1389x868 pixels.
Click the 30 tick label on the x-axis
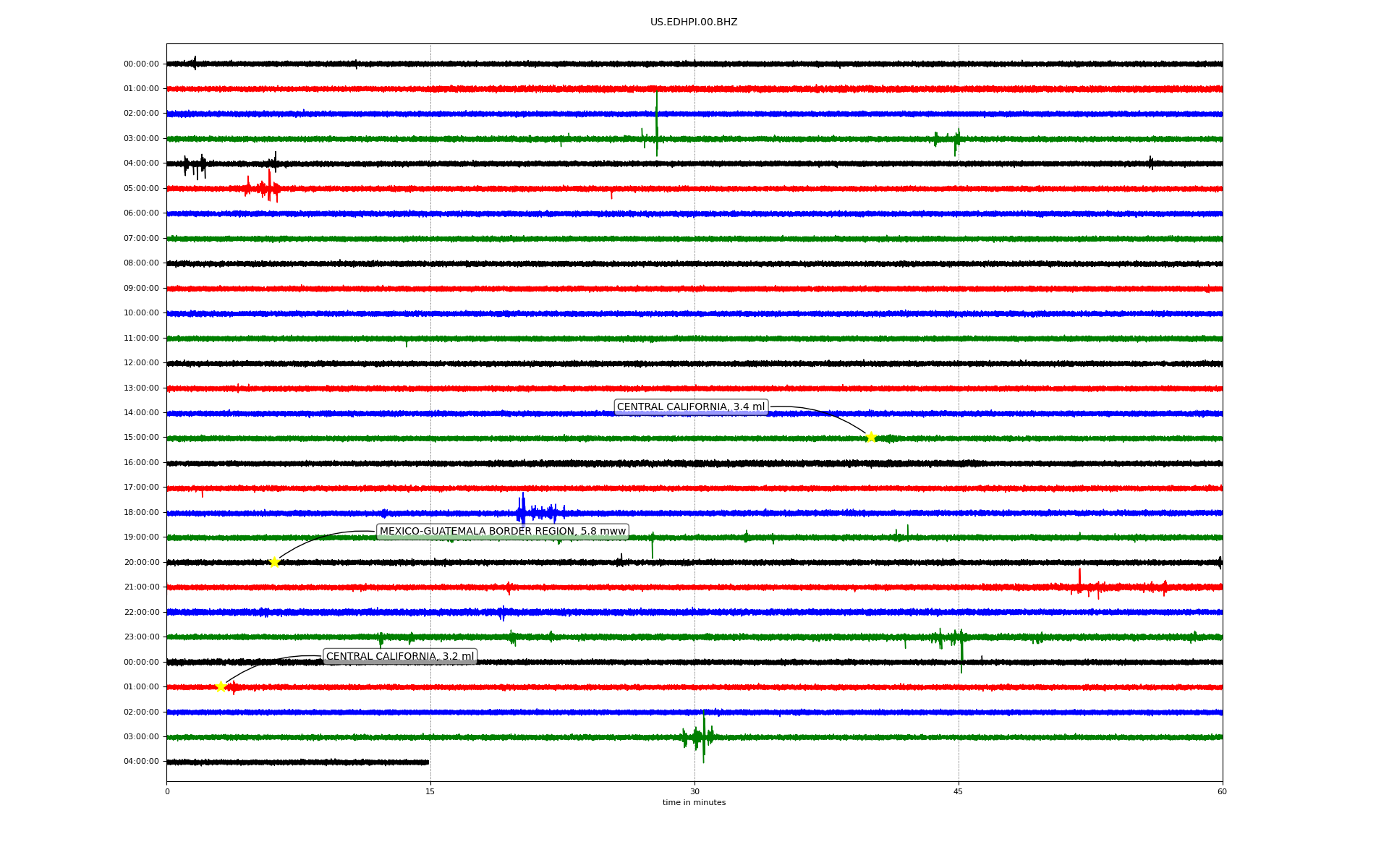pos(694,791)
